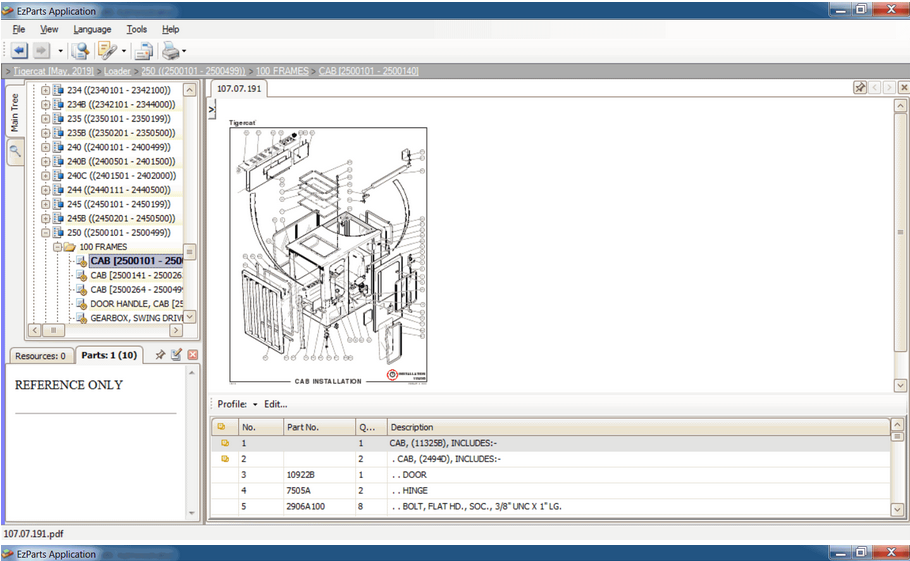The height and width of the screenshot is (561, 910).
Task: Select 240C ((2401501 - 2402000)) in tree
Action: [x=121, y=176]
